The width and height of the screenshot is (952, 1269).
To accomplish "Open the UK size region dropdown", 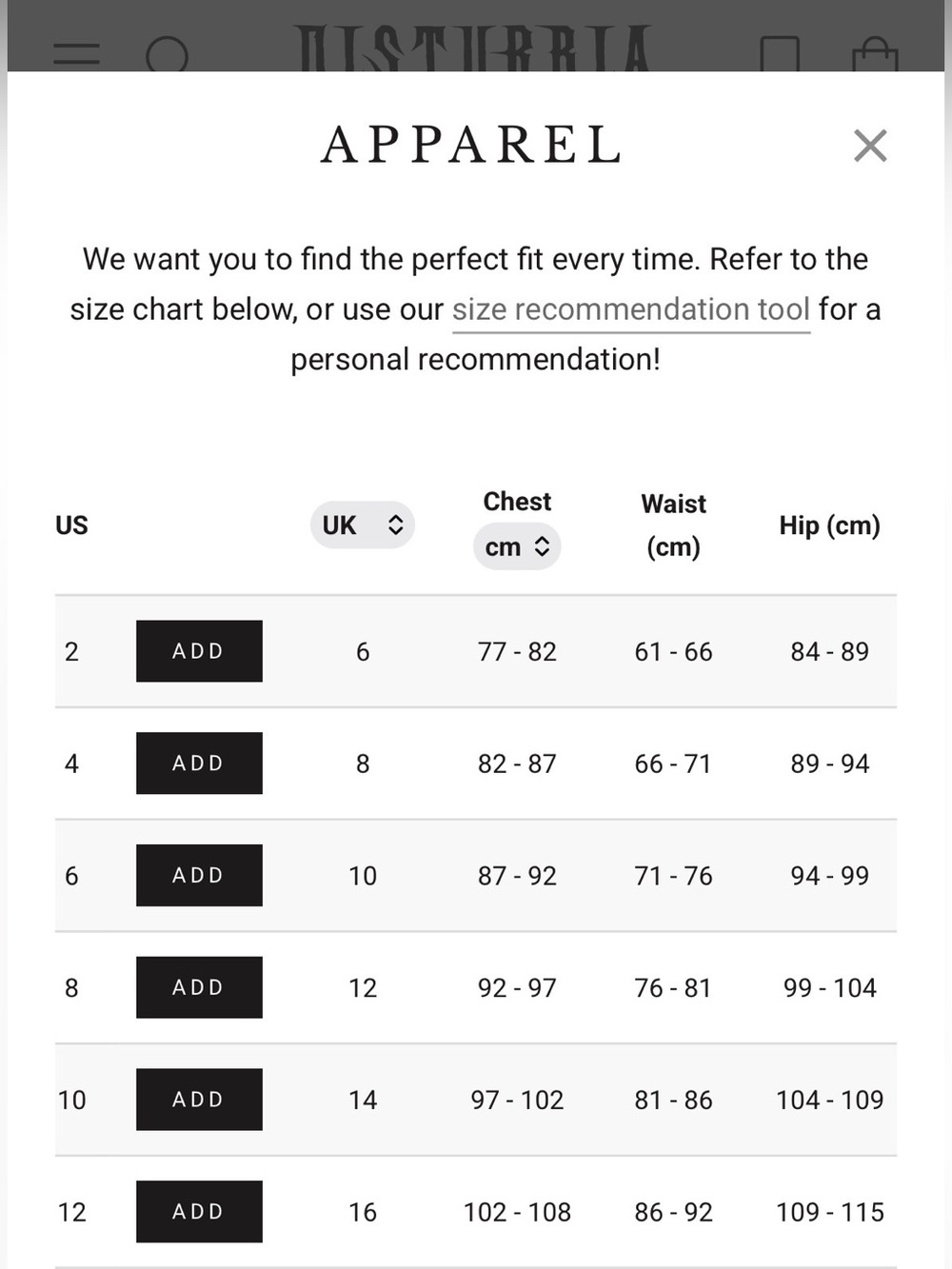I will pyautogui.click(x=363, y=525).
